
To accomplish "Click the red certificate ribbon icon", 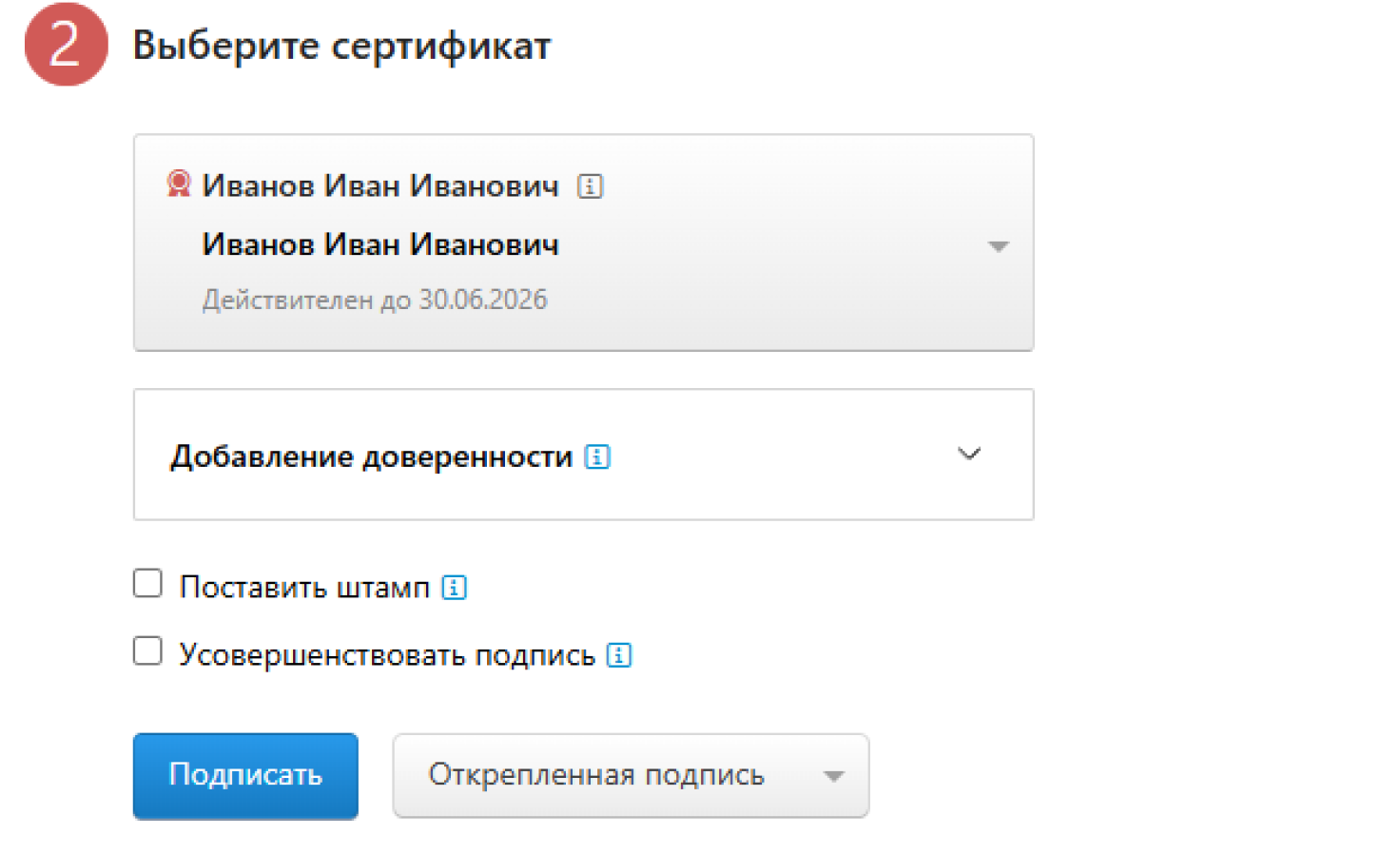I will tap(178, 183).
